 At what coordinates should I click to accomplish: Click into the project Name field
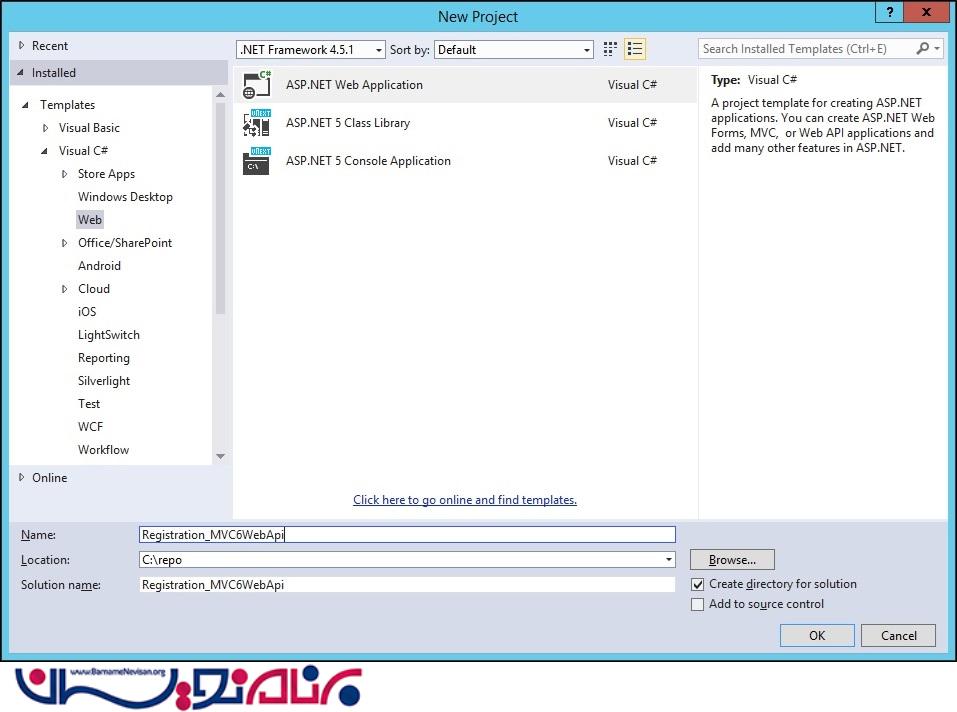[x=407, y=535]
